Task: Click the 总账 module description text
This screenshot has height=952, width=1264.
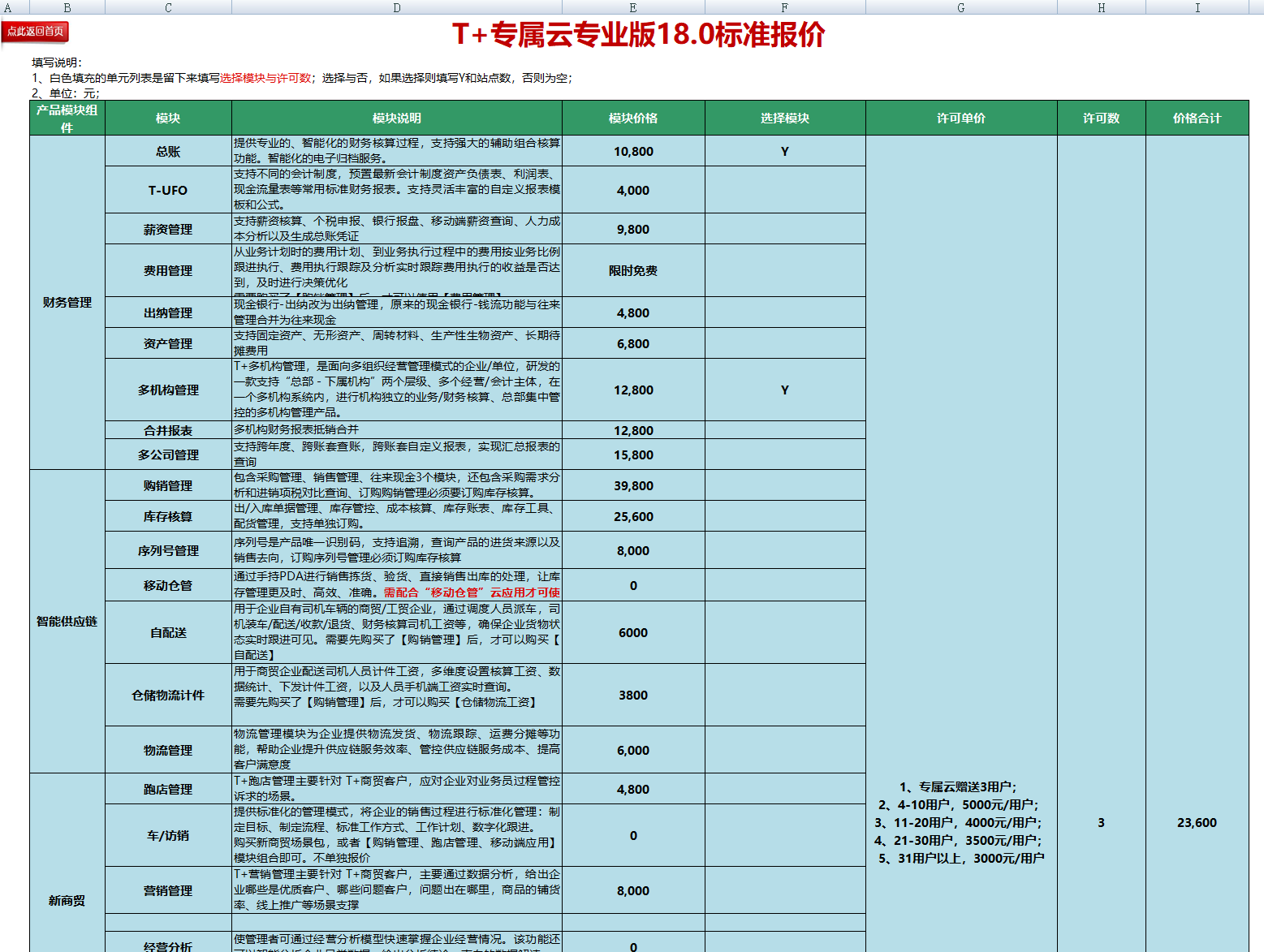Action: tap(397, 151)
